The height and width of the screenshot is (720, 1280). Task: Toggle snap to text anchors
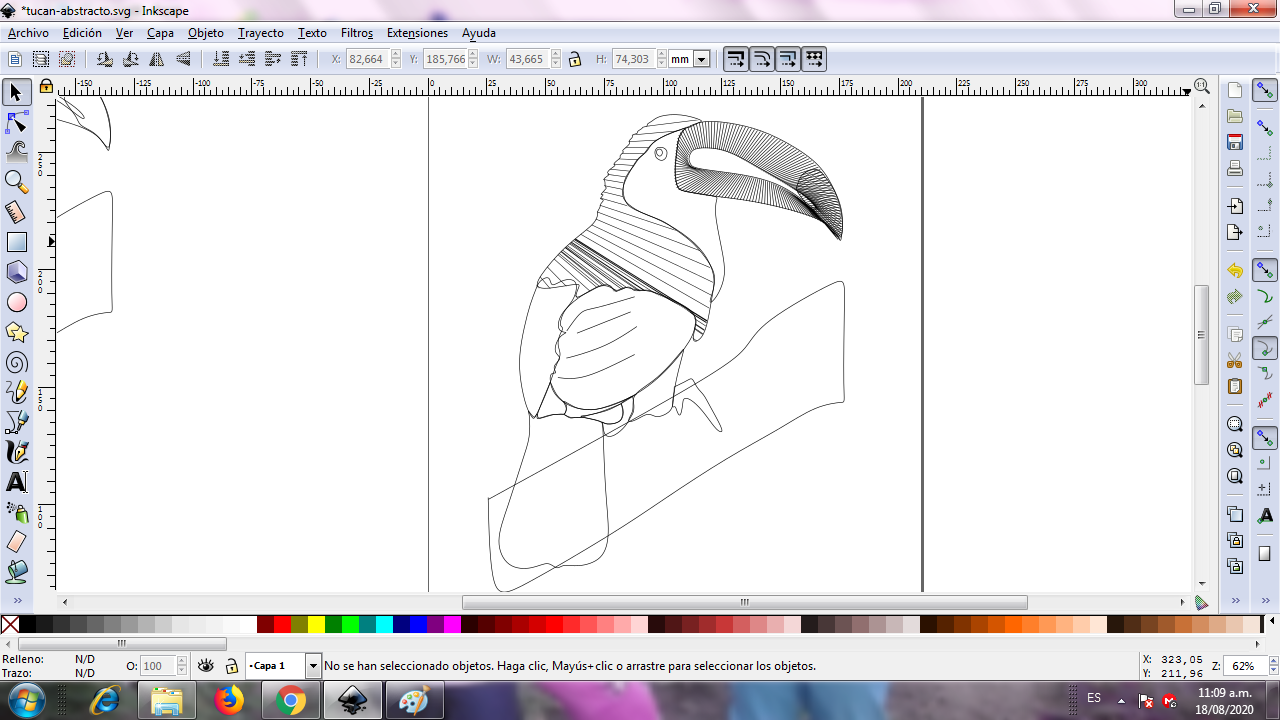coord(1265,515)
